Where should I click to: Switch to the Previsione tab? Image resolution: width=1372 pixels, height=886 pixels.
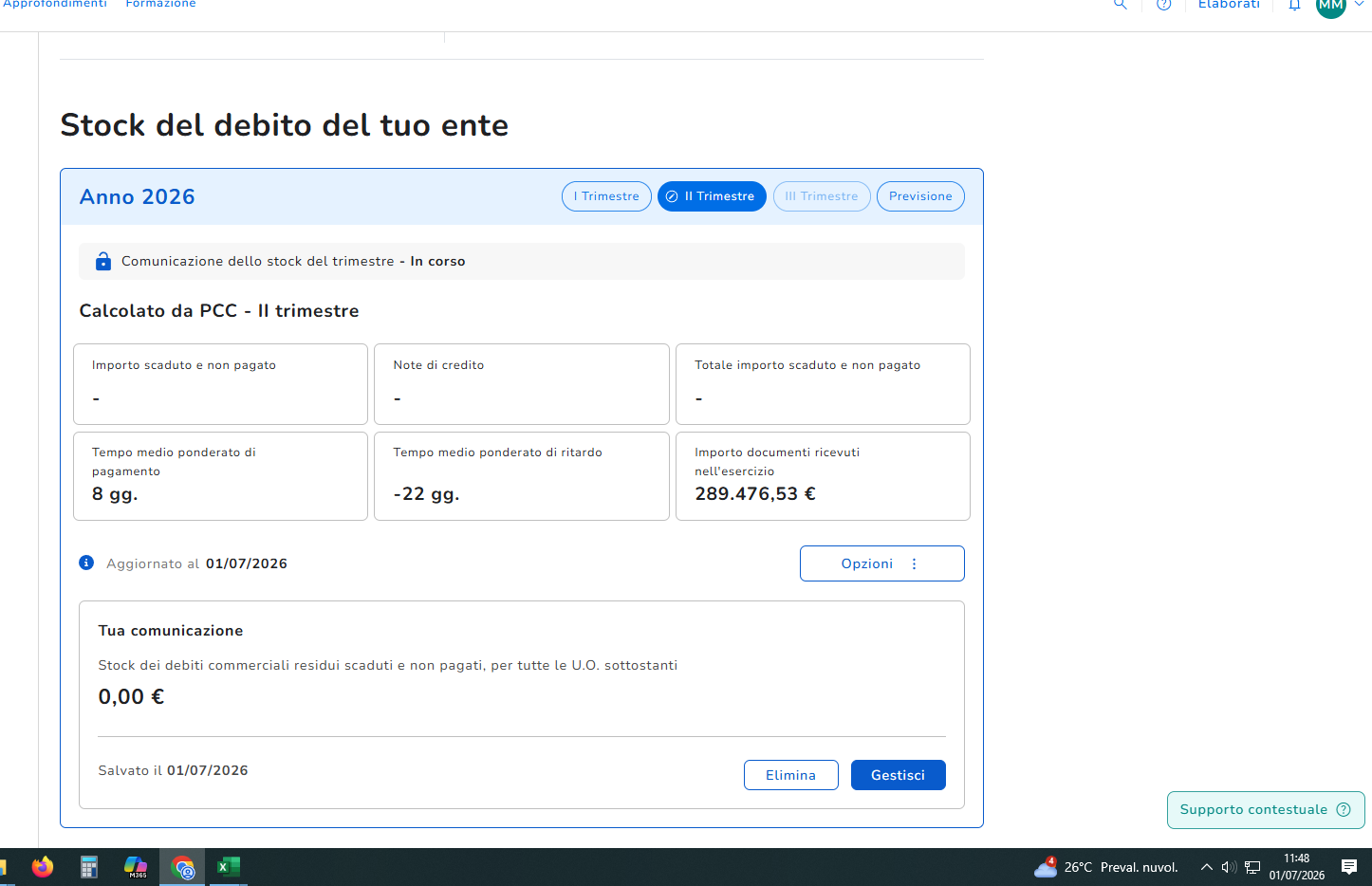pyautogui.click(x=920, y=196)
